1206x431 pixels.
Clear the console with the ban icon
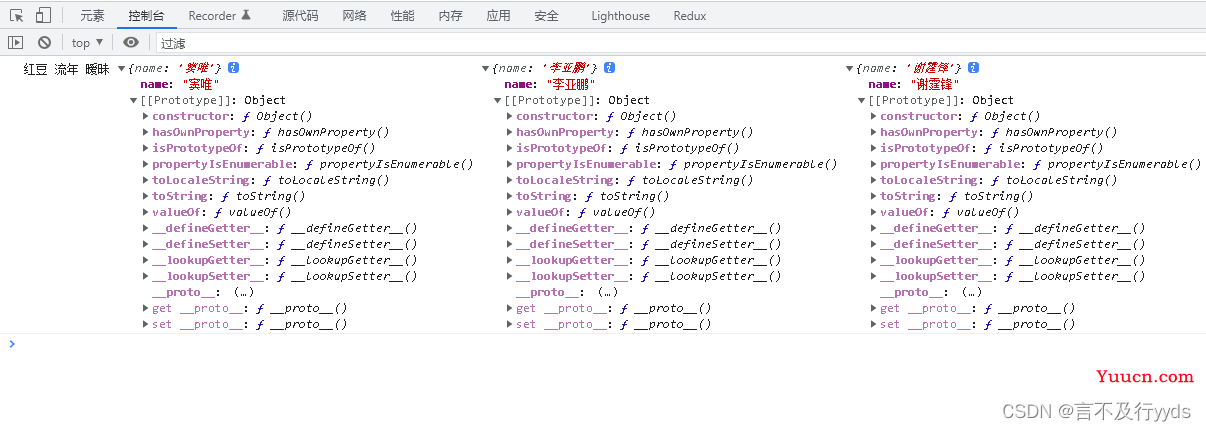(44, 42)
